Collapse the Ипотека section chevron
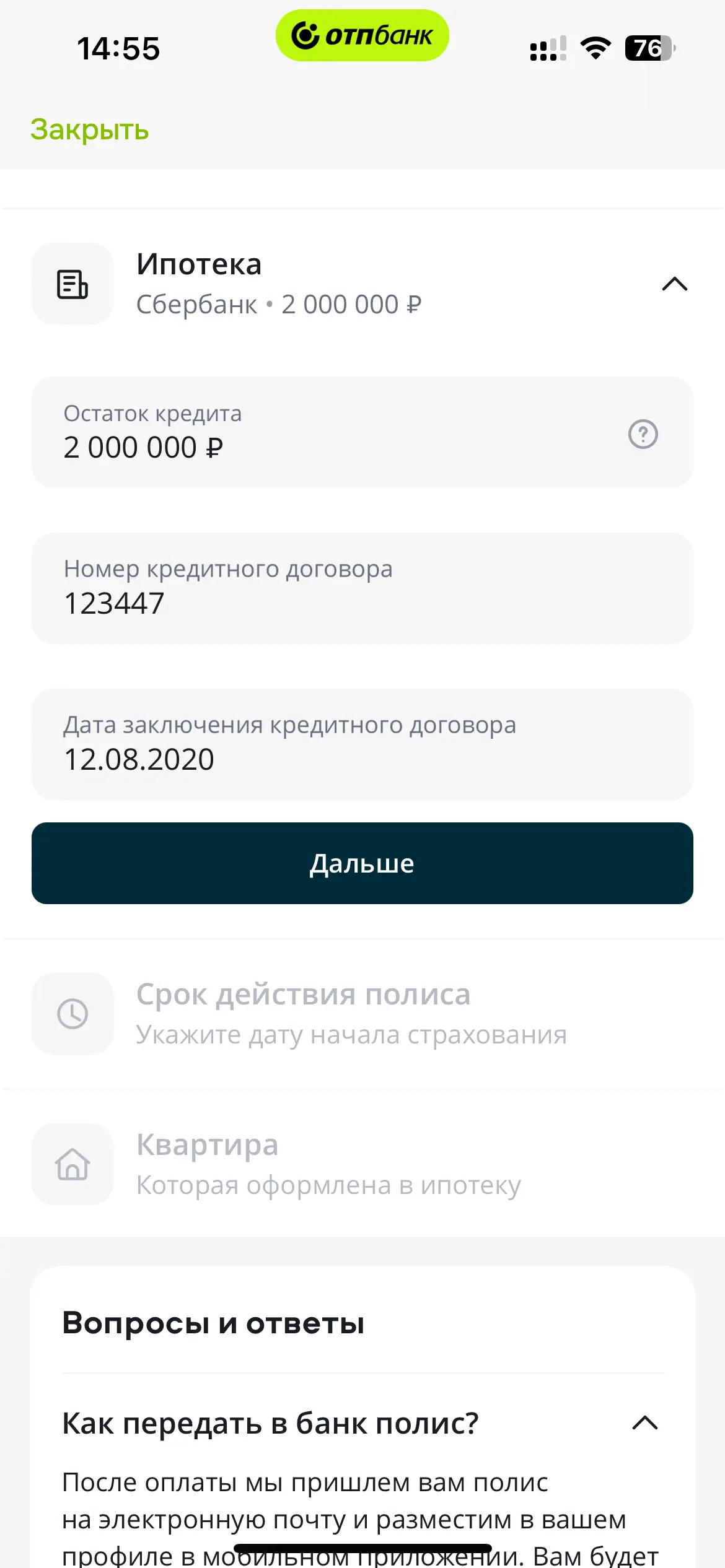 pos(674,284)
